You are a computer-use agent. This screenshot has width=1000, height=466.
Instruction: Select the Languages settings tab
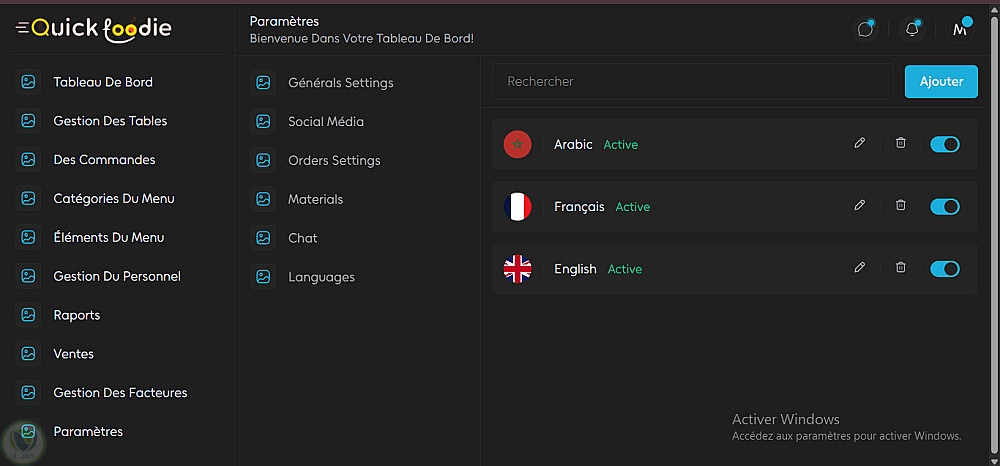[x=321, y=277]
